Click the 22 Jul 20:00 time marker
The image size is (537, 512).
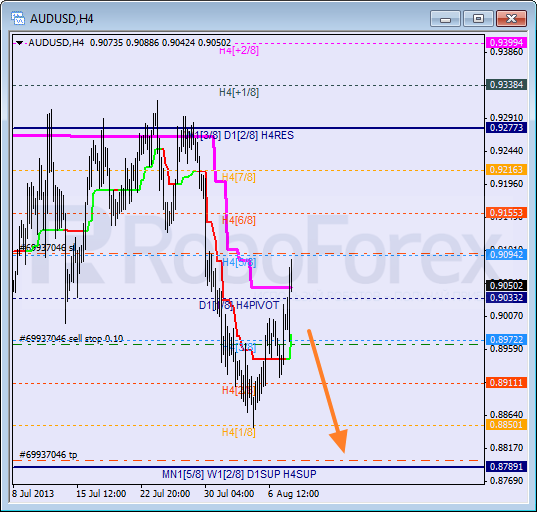pyautogui.click(x=165, y=494)
